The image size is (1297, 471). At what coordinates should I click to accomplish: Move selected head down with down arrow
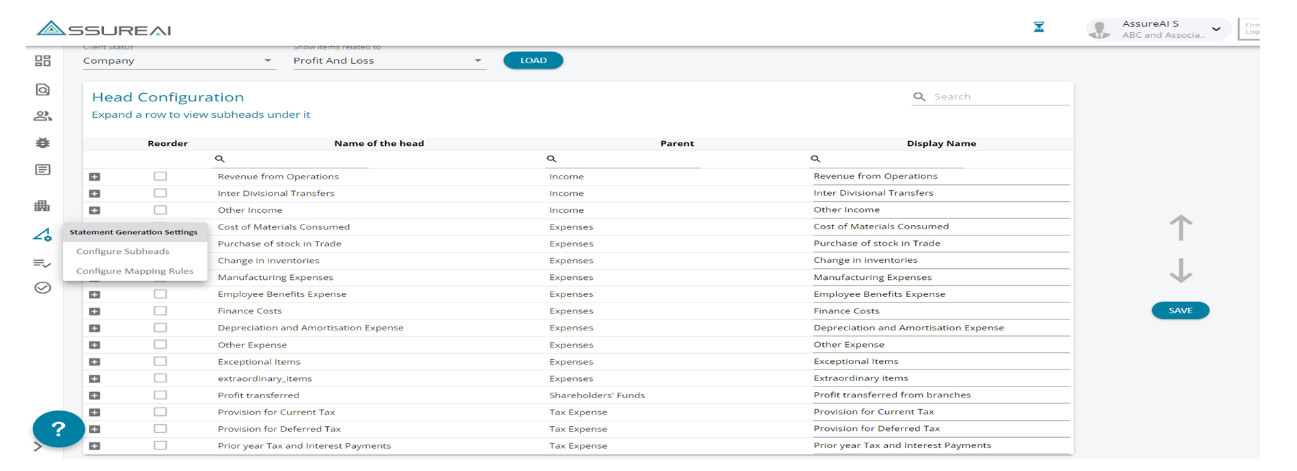(1180, 271)
